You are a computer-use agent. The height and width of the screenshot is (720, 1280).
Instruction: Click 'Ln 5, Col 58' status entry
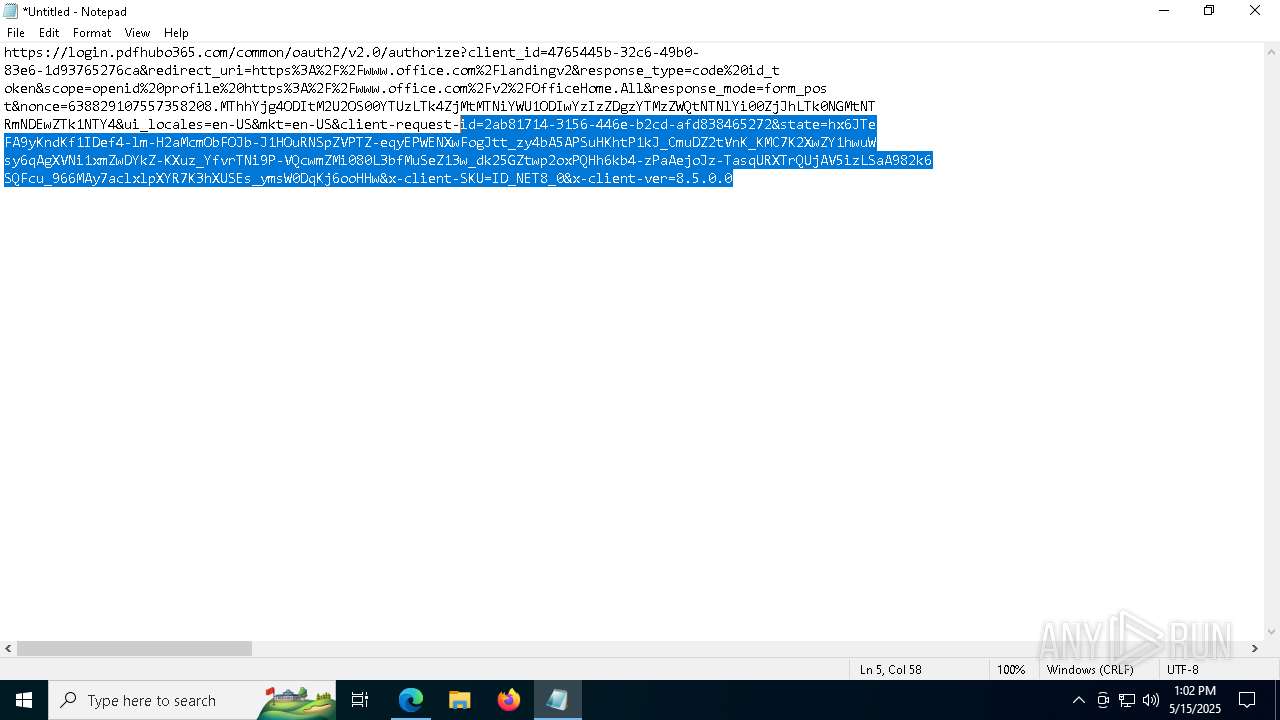pyautogui.click(x=890, y=669)
